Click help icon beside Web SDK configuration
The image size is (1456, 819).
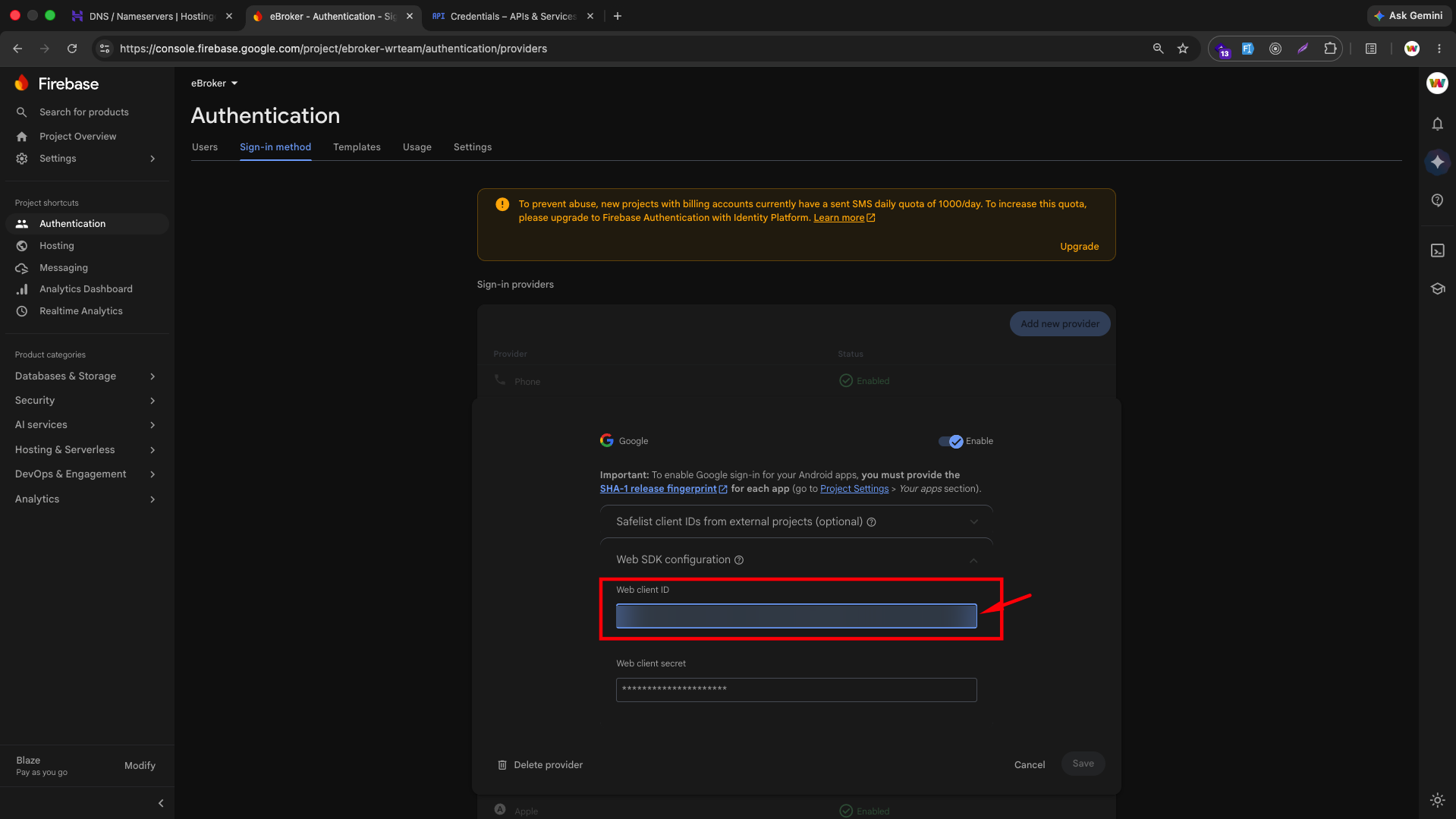click(x=739, y=560)
